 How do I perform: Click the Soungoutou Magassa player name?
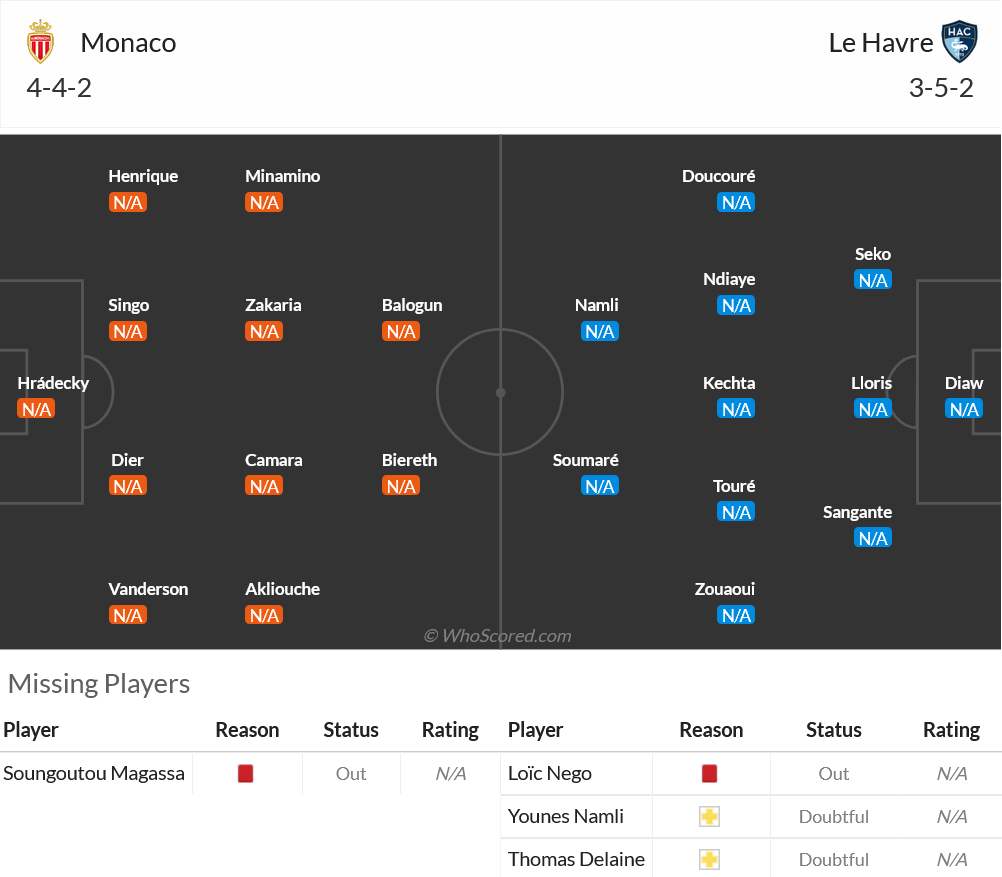click(94, 773)
